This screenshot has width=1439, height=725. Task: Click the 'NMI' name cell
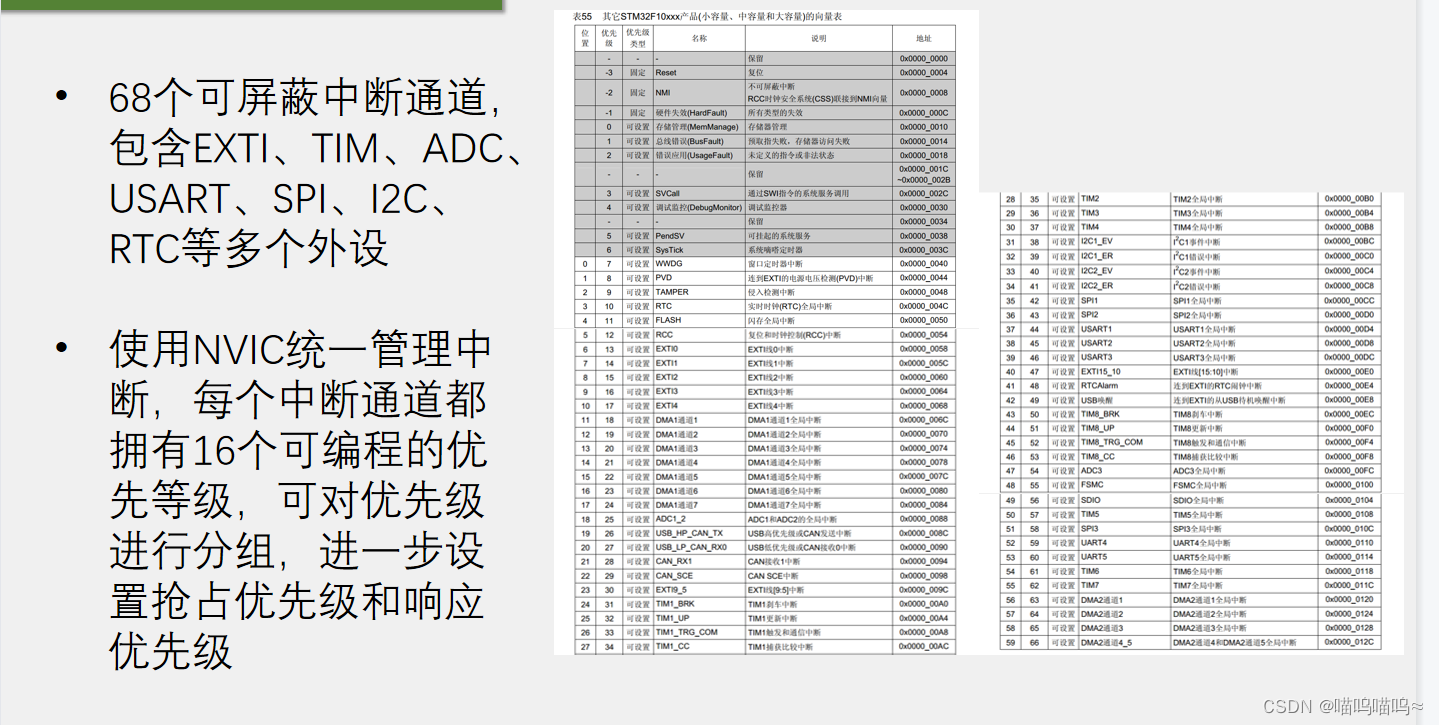[699, 92]
